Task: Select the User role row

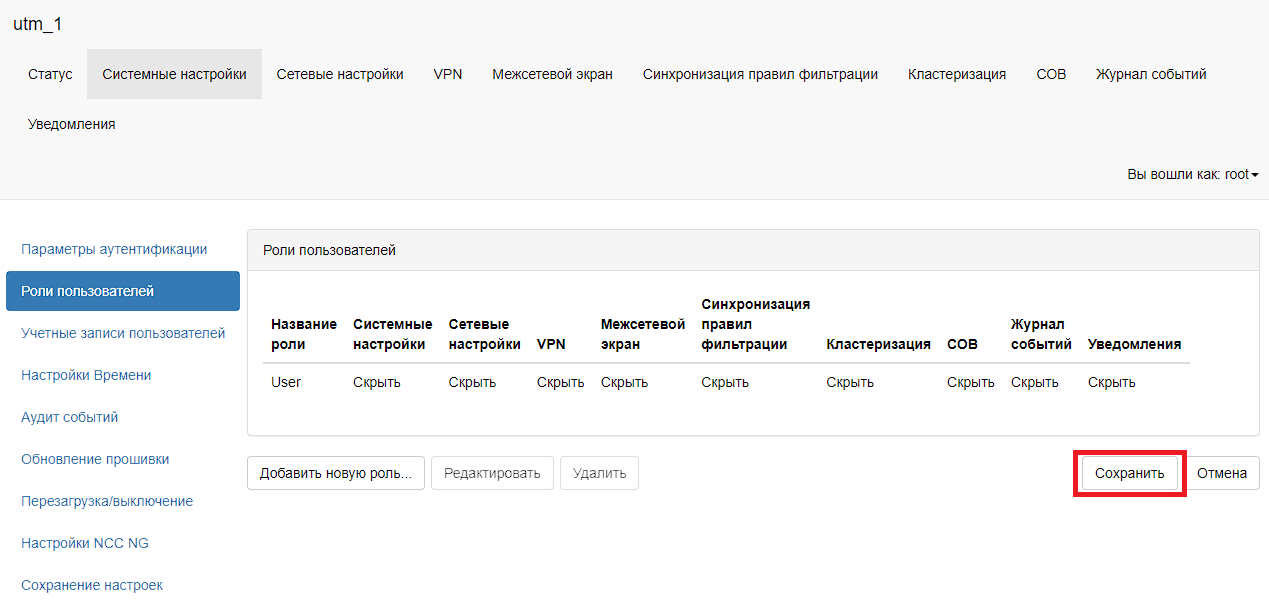Action: (x=286, y=382)
